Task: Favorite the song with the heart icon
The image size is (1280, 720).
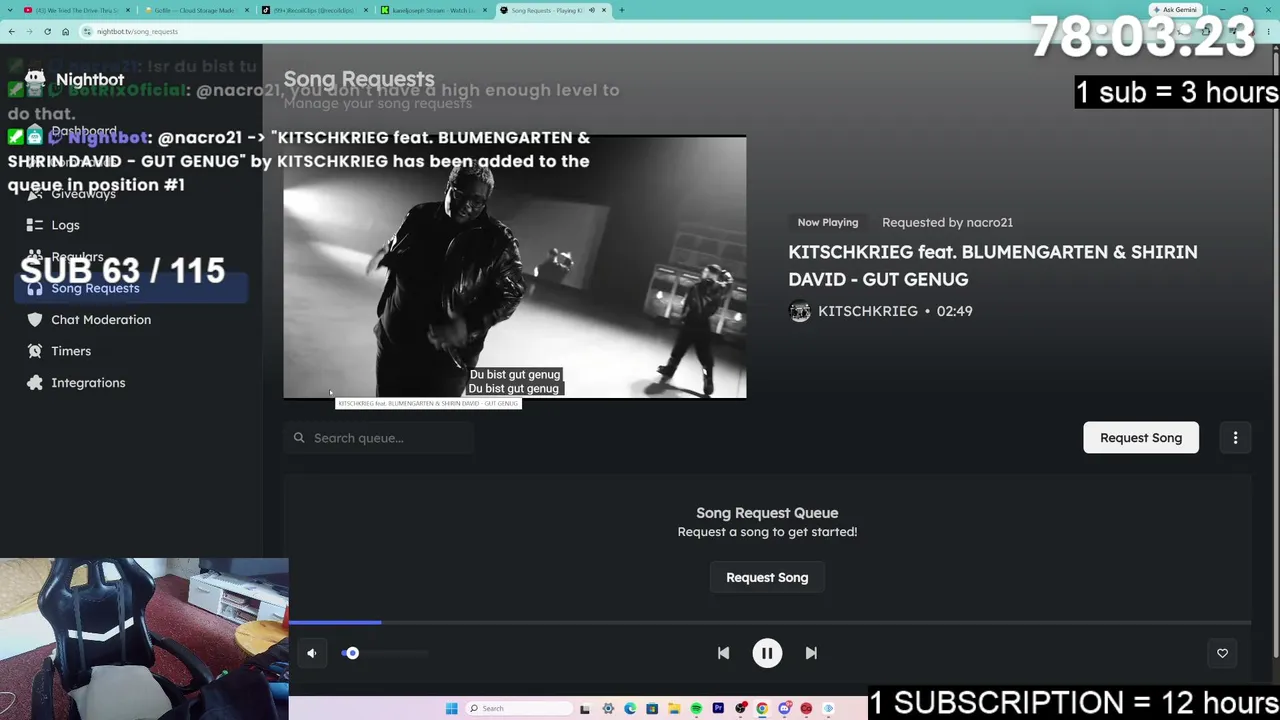Action: [1222, 653]
